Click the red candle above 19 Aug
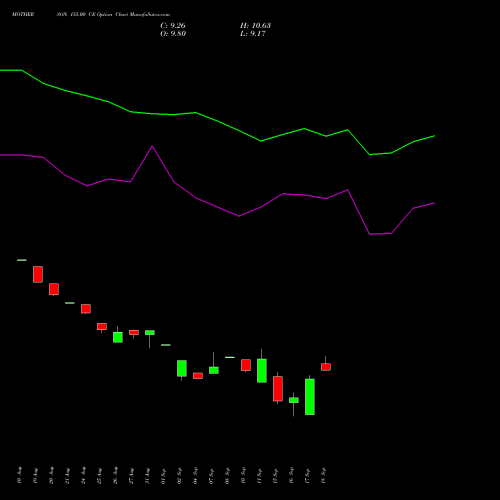 (38, 274)
